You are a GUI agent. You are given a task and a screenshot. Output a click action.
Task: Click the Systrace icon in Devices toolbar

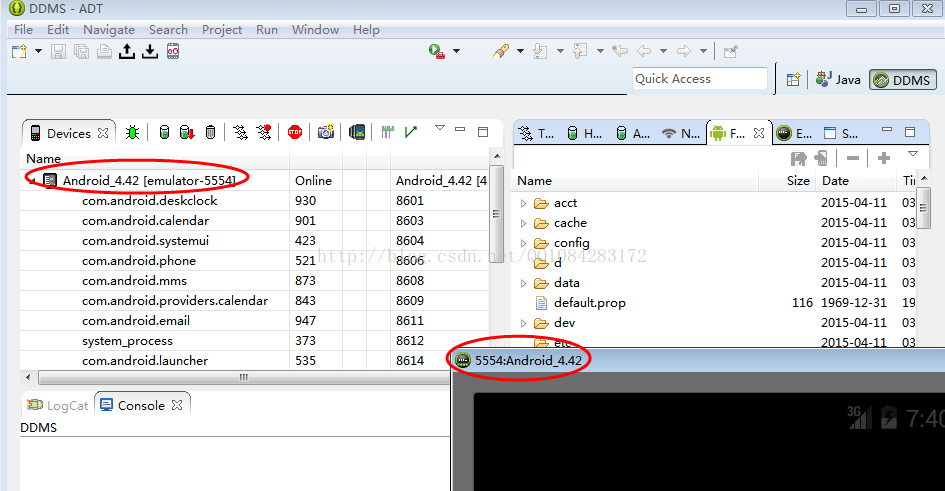point(388,132)
